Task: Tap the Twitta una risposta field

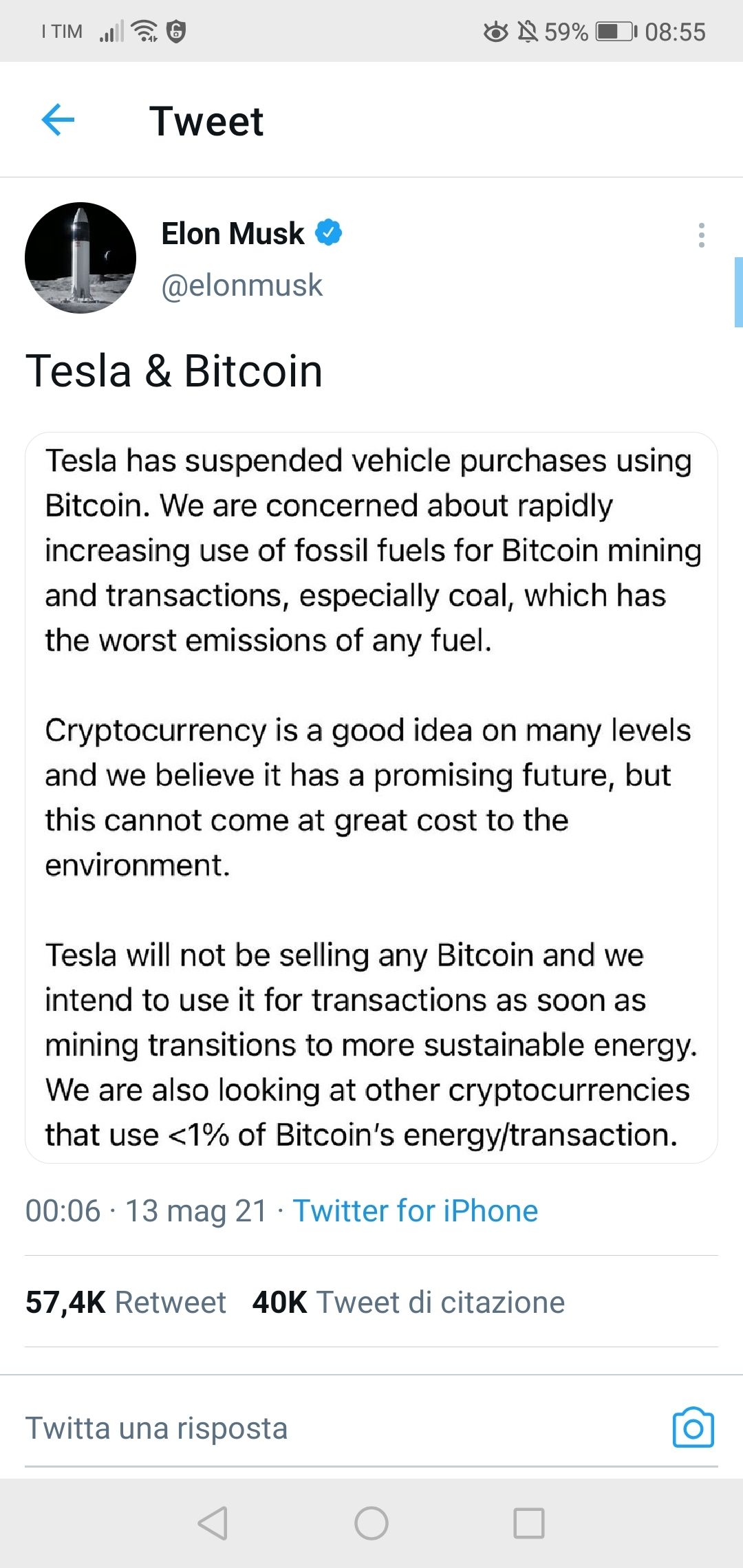Action: click(x=344, y=1428)
